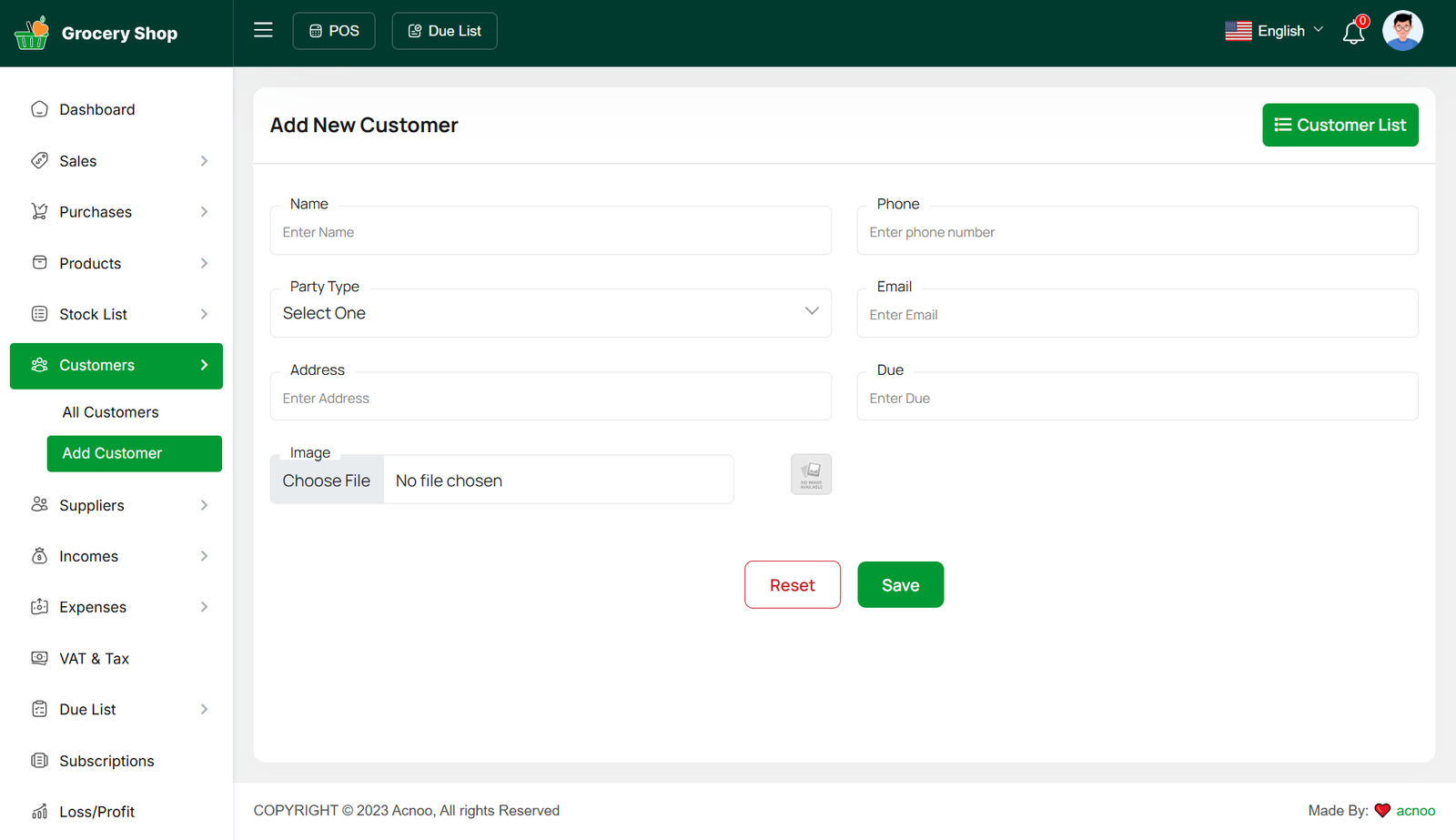This screenshot has width=1456, height=840.
Task: Click the Reset button
Action: [792, 585]
